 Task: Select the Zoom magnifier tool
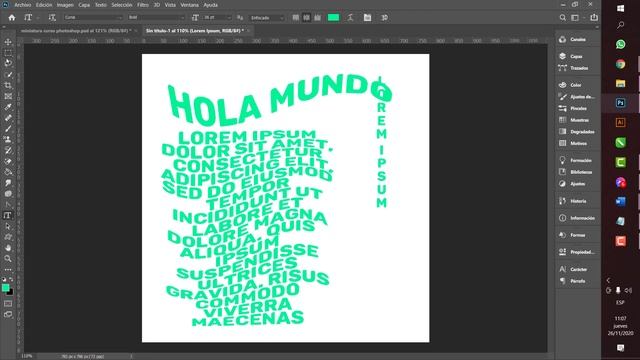pyautogui.click(x=8, y=259)
